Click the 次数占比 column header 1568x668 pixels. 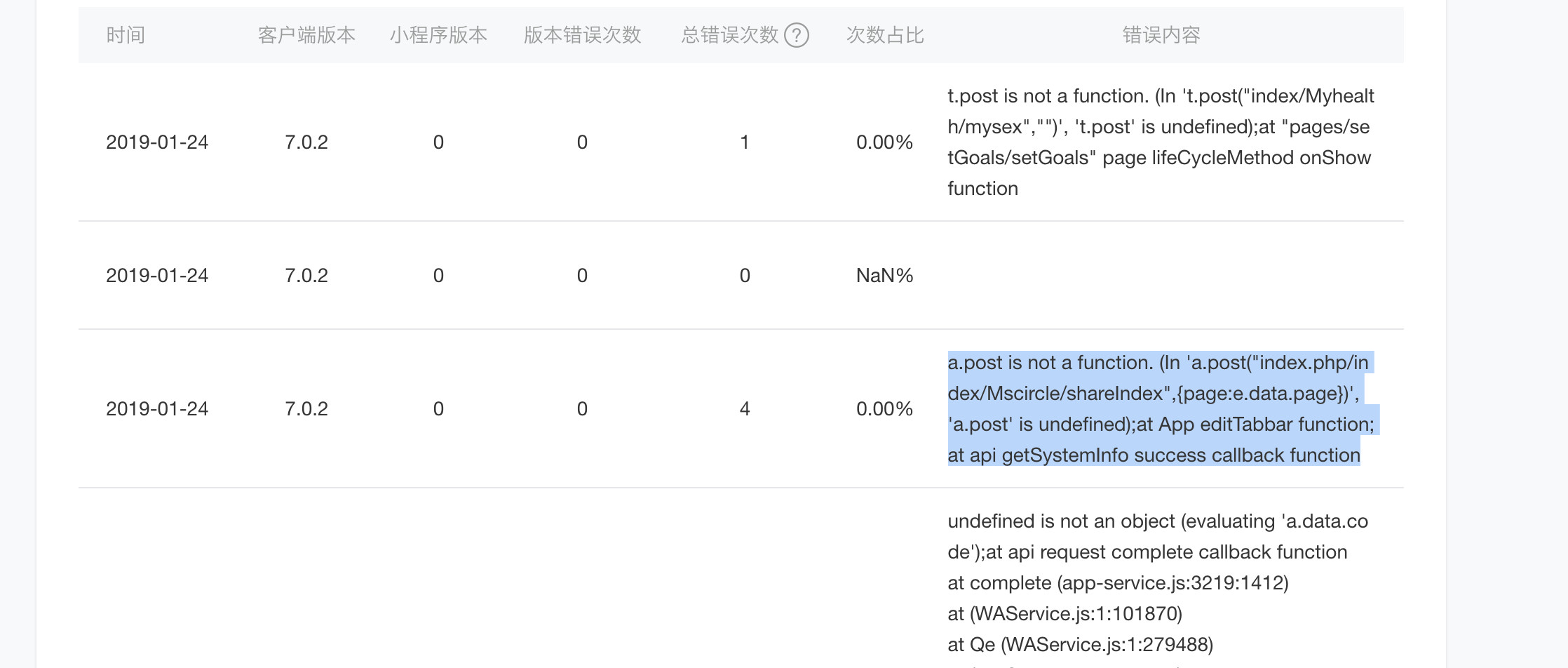tap(885, 35)
